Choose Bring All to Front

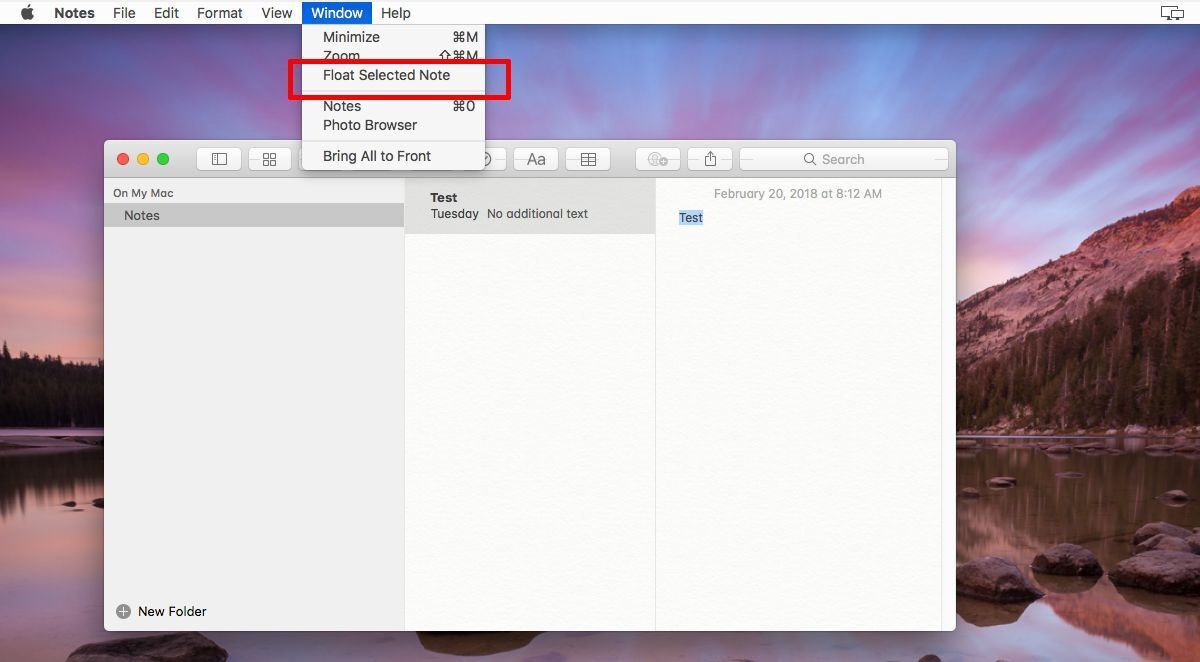tap(377, 156)
